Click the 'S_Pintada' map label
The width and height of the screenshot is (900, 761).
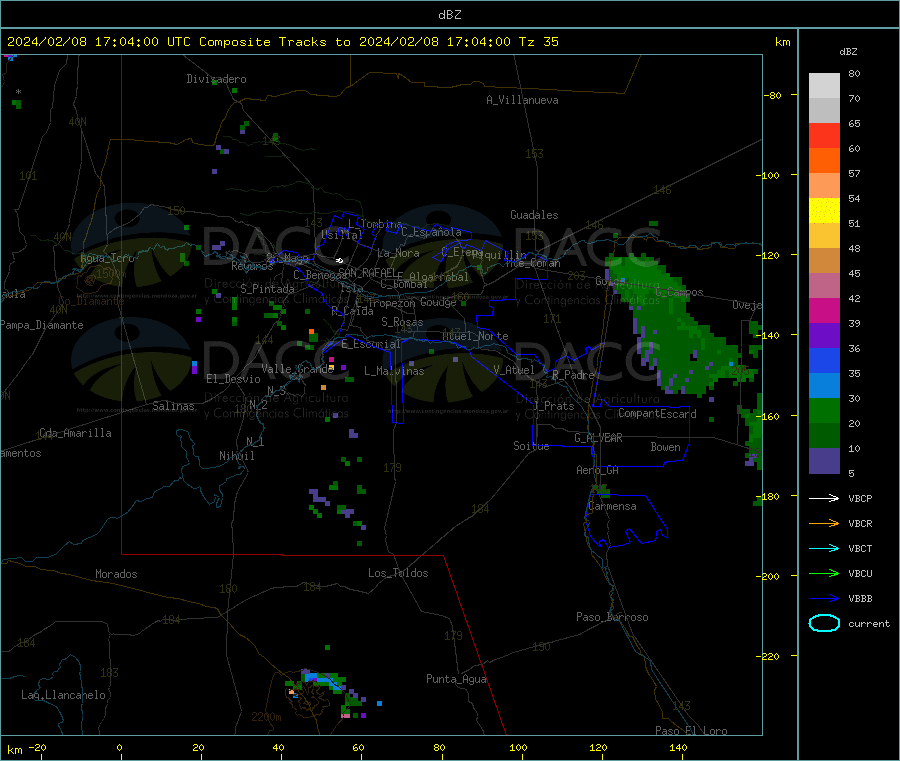(267, 289)
